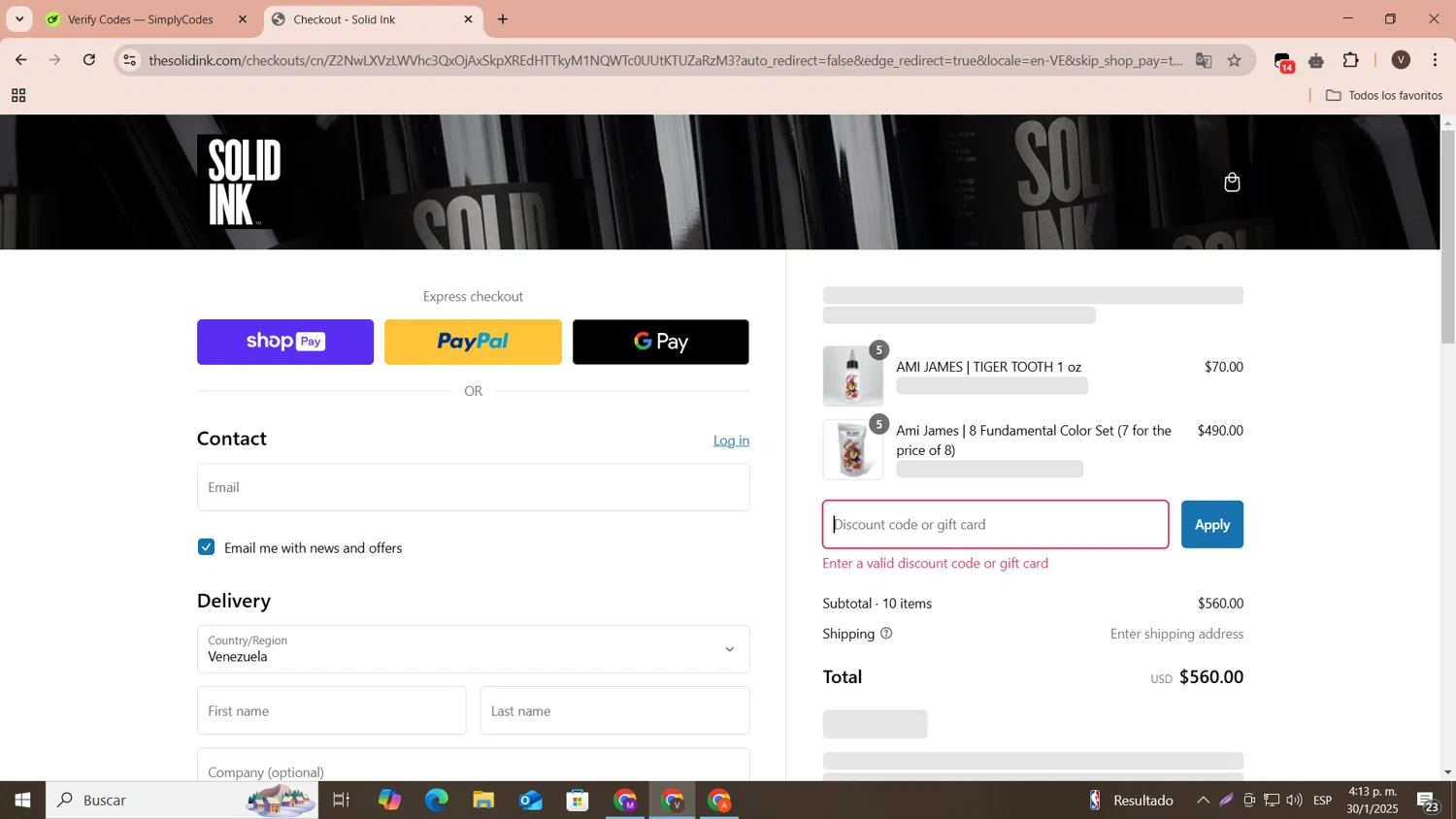Click ESP language indicator
The image size is (1456, 819).
point(1323,801)
